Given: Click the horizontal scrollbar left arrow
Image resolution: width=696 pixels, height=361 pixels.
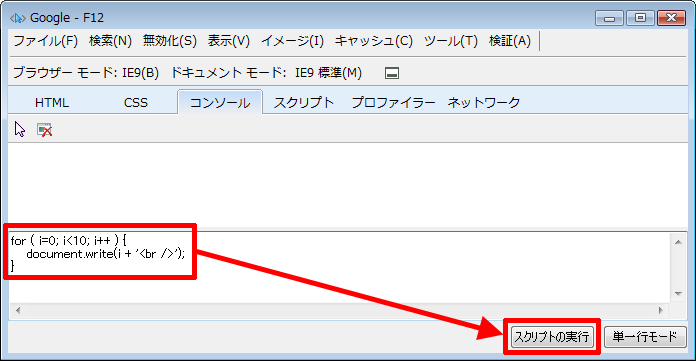Looking at the screenshot, I should tap(18, 310).
